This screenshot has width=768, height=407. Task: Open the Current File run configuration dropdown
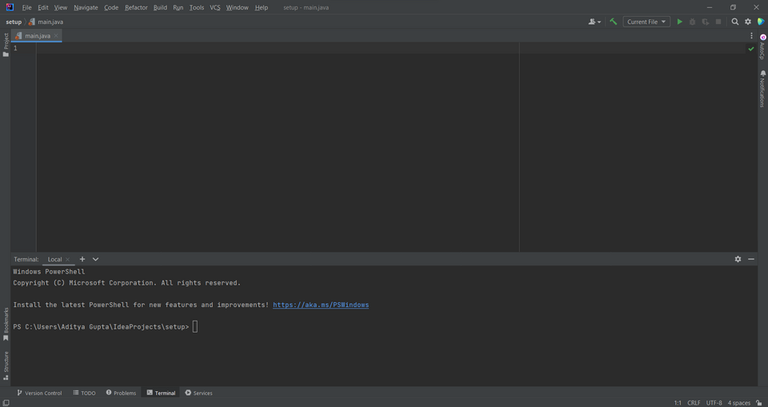point(646,21)
